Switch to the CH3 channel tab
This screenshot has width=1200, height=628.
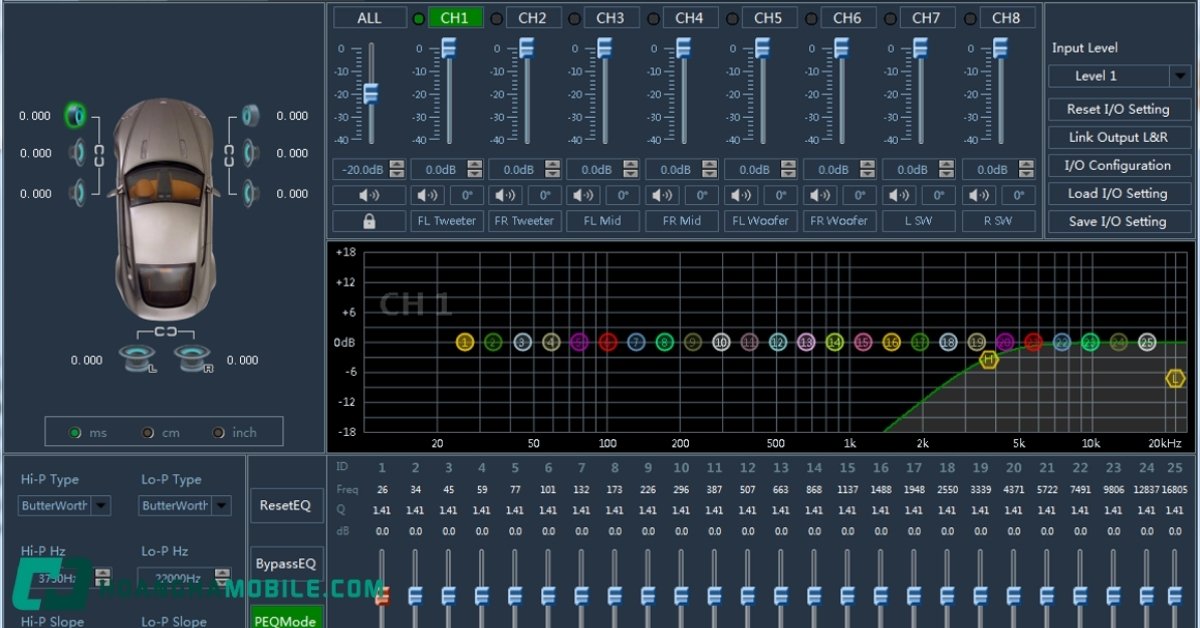point(610,17)
